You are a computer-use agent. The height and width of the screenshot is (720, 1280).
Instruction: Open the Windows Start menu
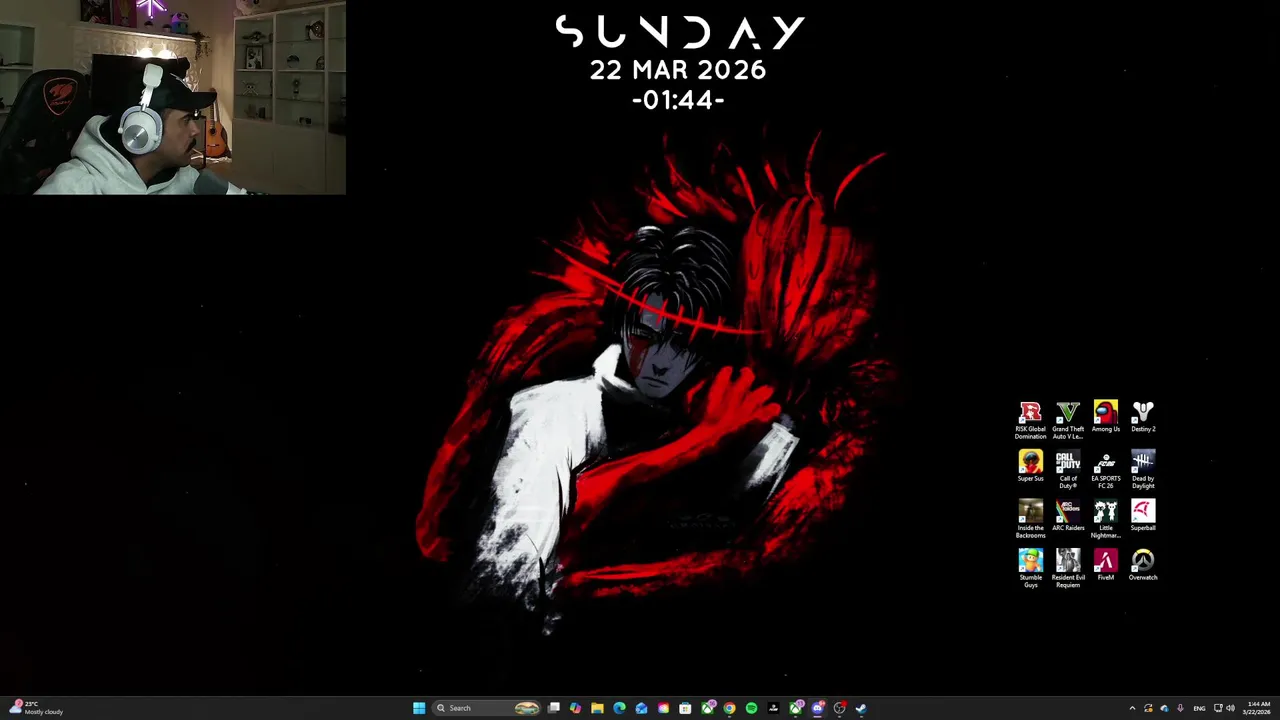[419, 708]
